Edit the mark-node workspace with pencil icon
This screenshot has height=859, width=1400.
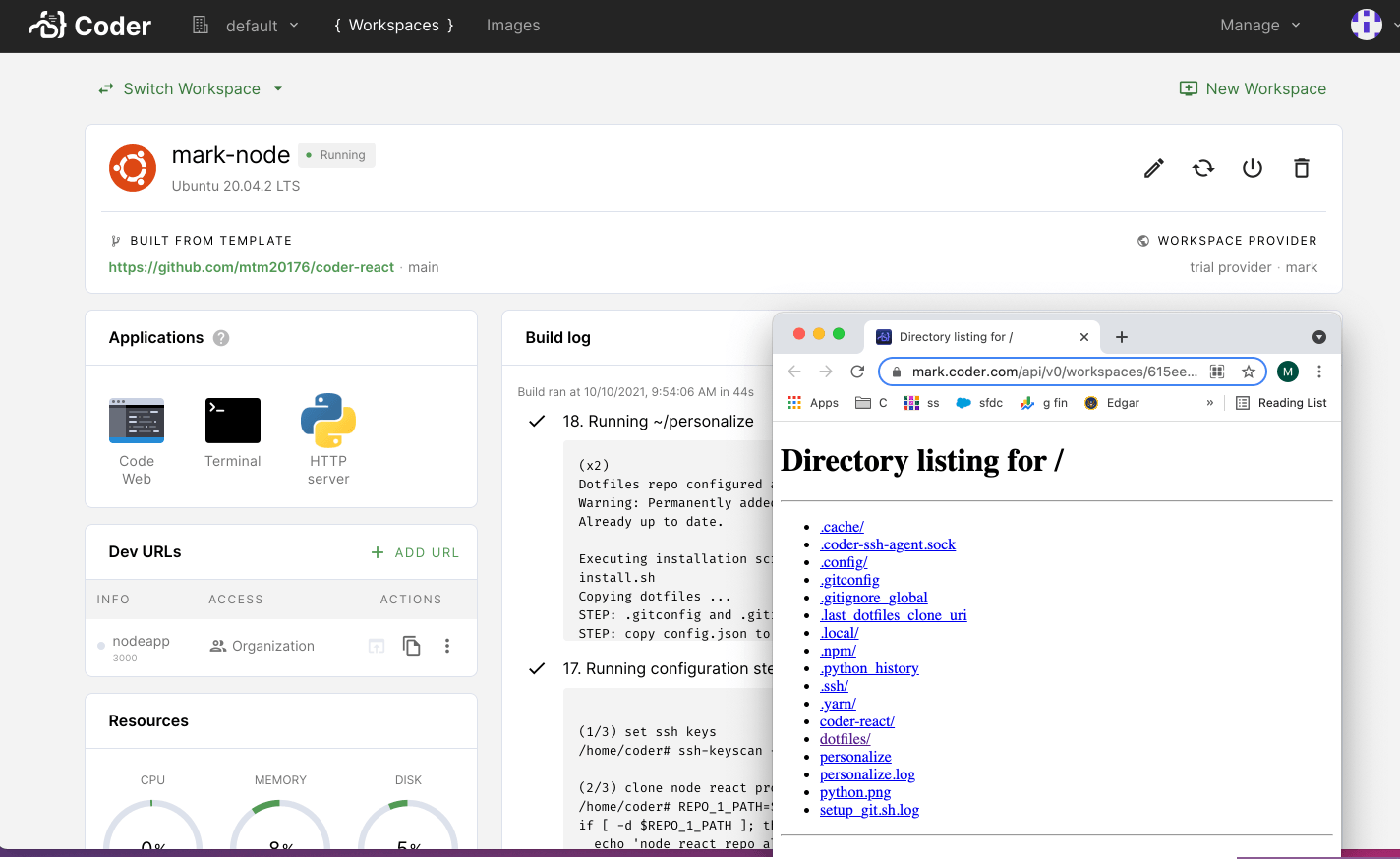(x=1154, y=168)
